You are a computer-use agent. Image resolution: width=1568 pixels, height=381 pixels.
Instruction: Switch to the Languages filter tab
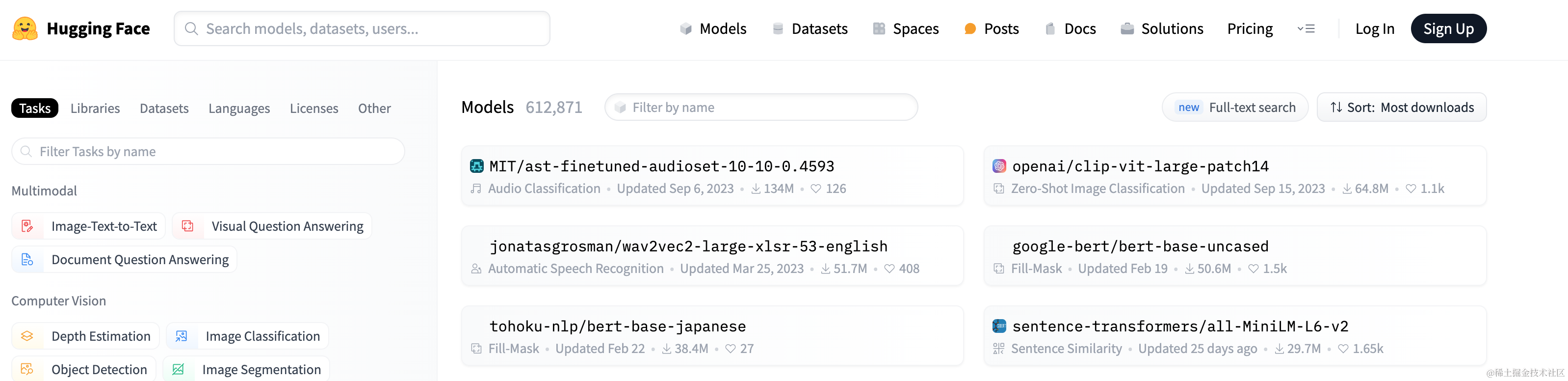coord(239,108)
